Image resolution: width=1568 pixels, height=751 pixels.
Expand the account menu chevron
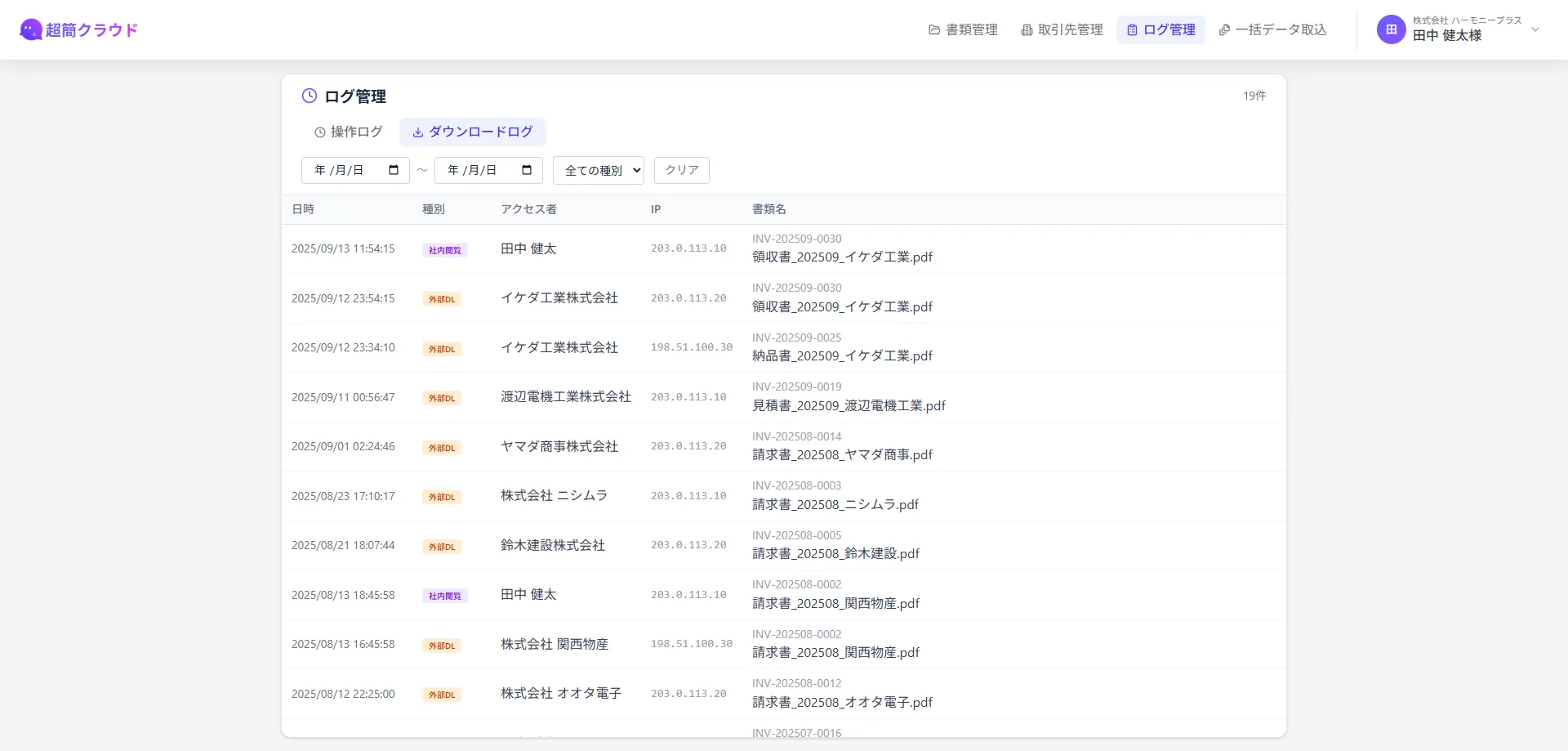click(1535, 30)
